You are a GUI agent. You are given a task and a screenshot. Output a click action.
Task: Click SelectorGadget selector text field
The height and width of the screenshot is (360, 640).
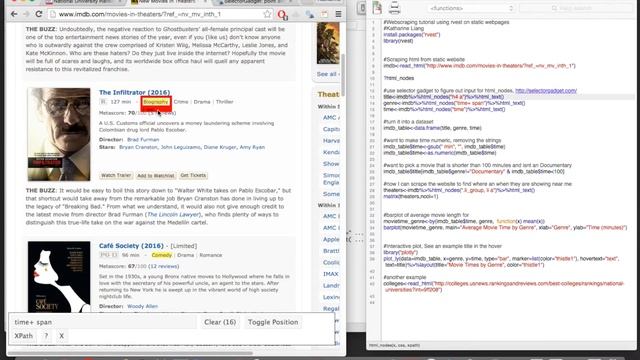pyautogui.click(x=104, y=322)
